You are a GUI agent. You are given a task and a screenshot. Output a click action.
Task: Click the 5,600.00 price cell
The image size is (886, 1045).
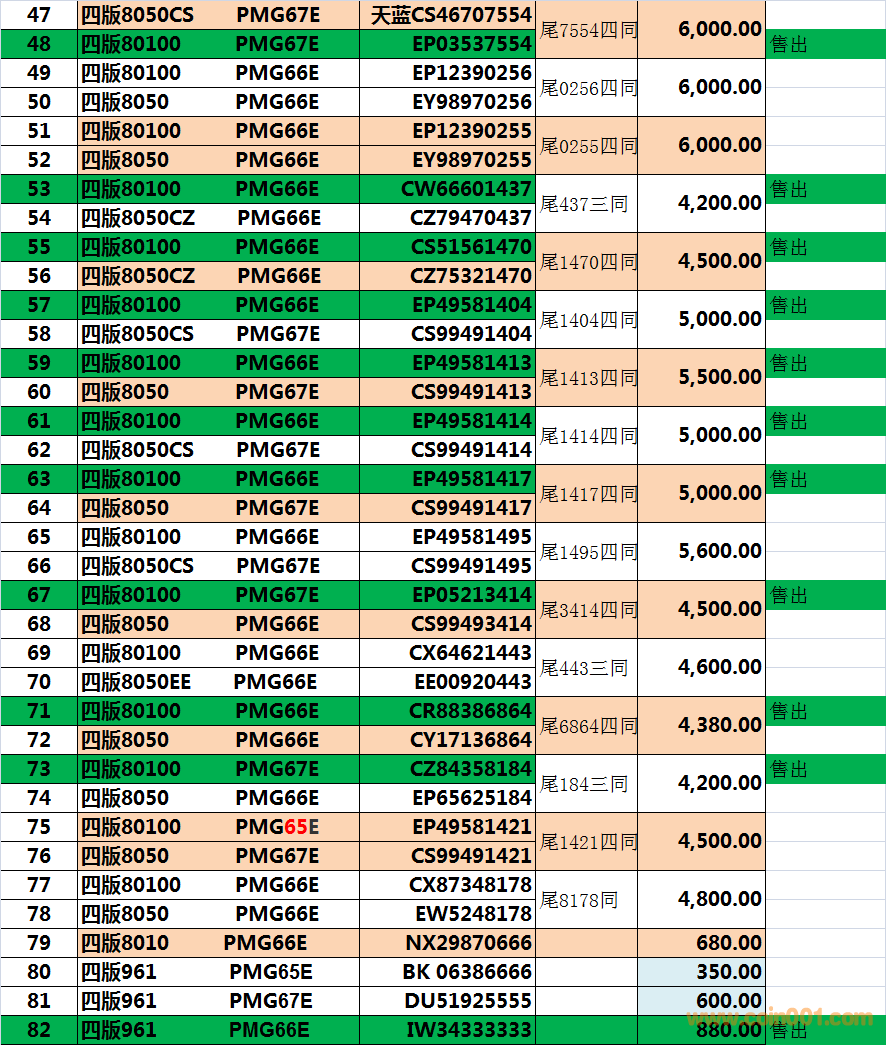701,551
